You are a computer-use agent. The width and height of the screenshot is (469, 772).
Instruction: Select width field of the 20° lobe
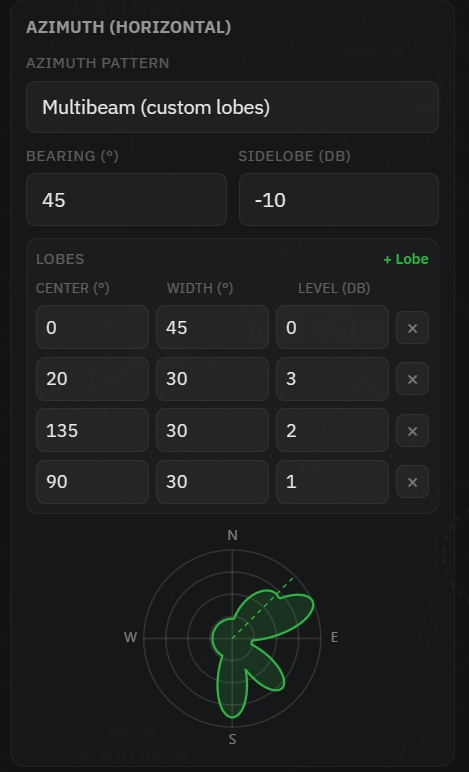(x=212, y=379)
